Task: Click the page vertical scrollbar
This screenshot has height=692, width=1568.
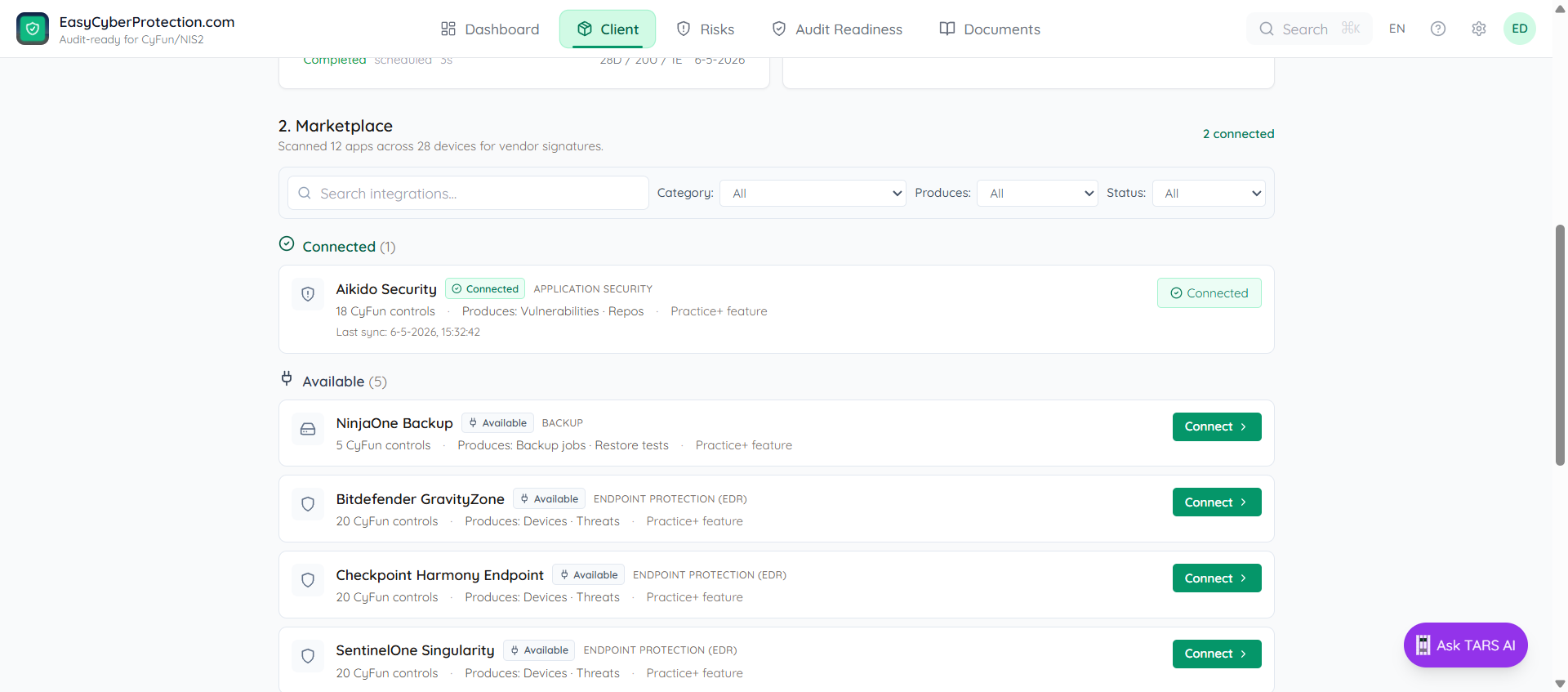Action: pyautogui.click(x=1560, y=345)
